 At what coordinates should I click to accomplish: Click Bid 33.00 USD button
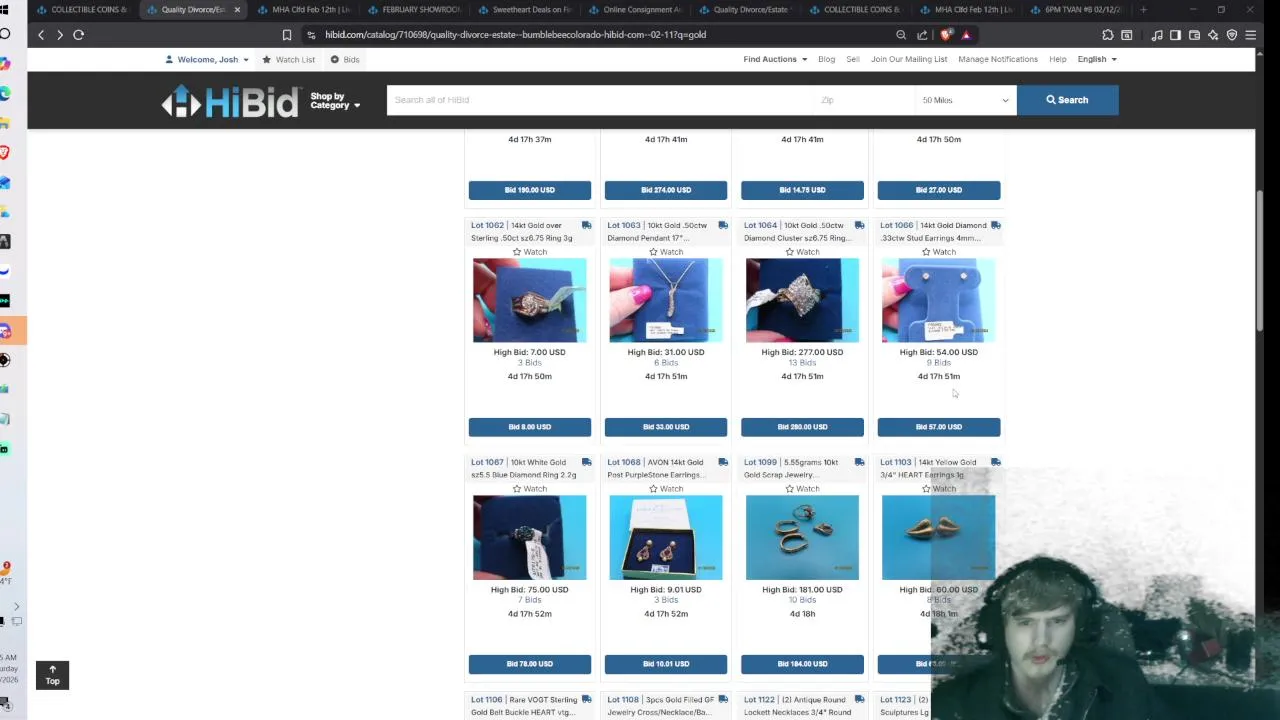click(665, 427)
